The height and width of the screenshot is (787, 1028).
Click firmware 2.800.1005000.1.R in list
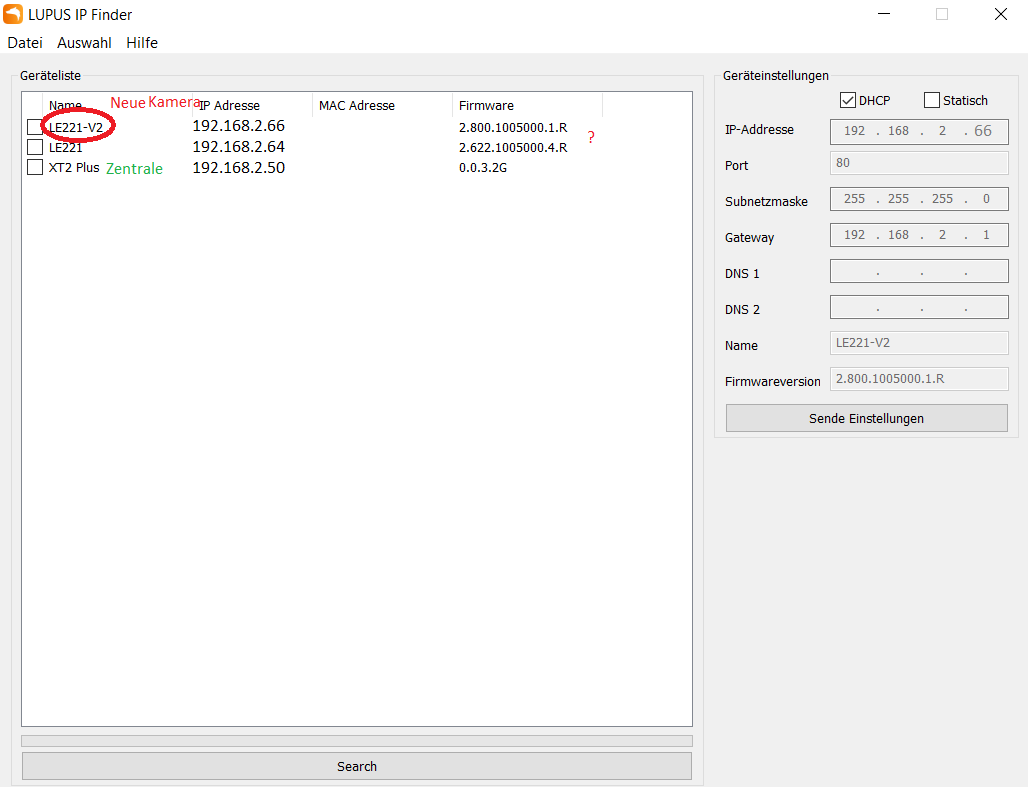(x=513, y=128)
